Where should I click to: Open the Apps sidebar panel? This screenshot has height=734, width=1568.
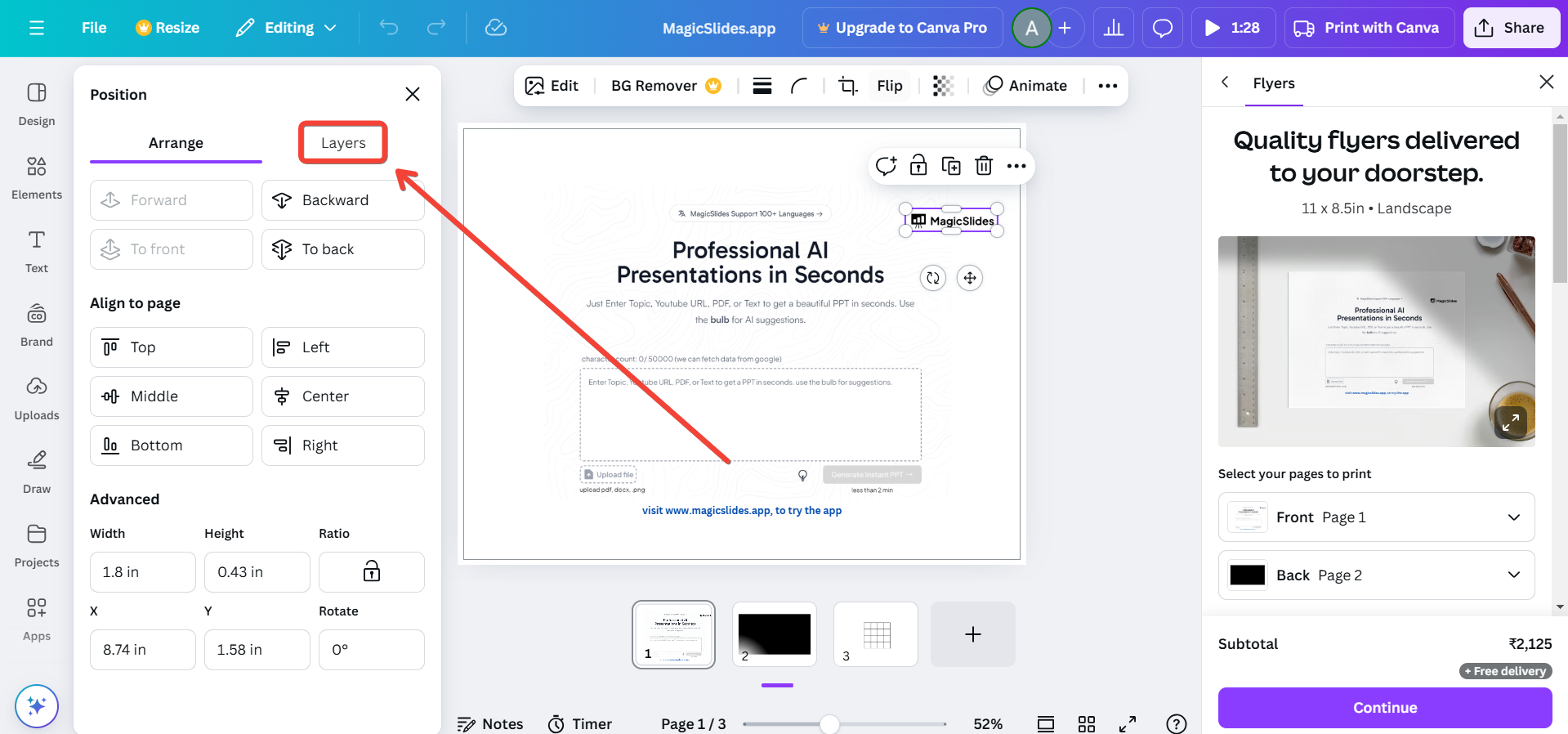click(x=37, y=619)
